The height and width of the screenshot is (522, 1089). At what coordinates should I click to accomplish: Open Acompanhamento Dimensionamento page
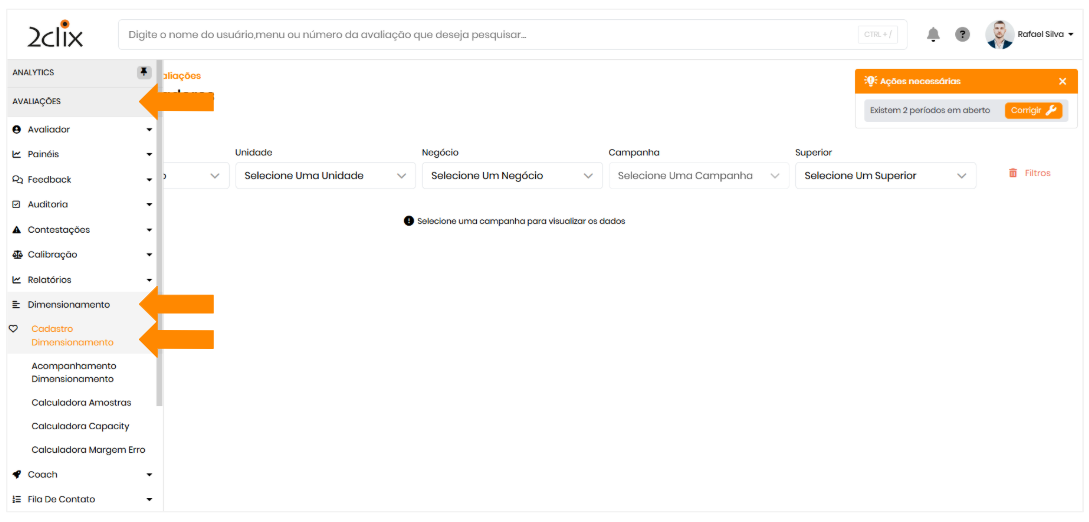[x=73, y=372]
